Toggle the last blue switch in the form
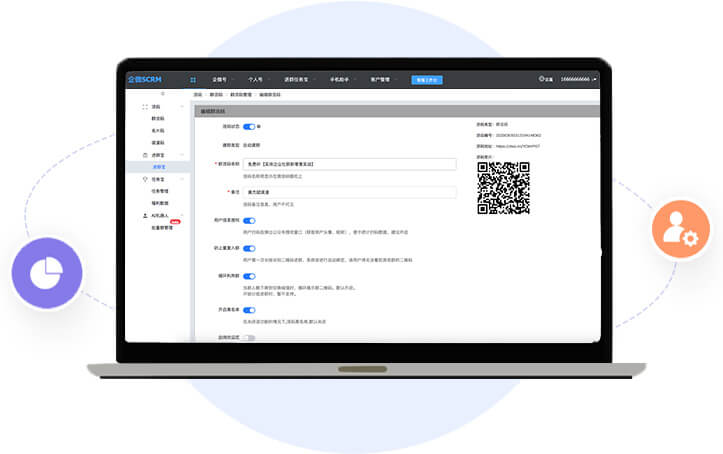Screen dimensions: 723x454 [249, 310]
